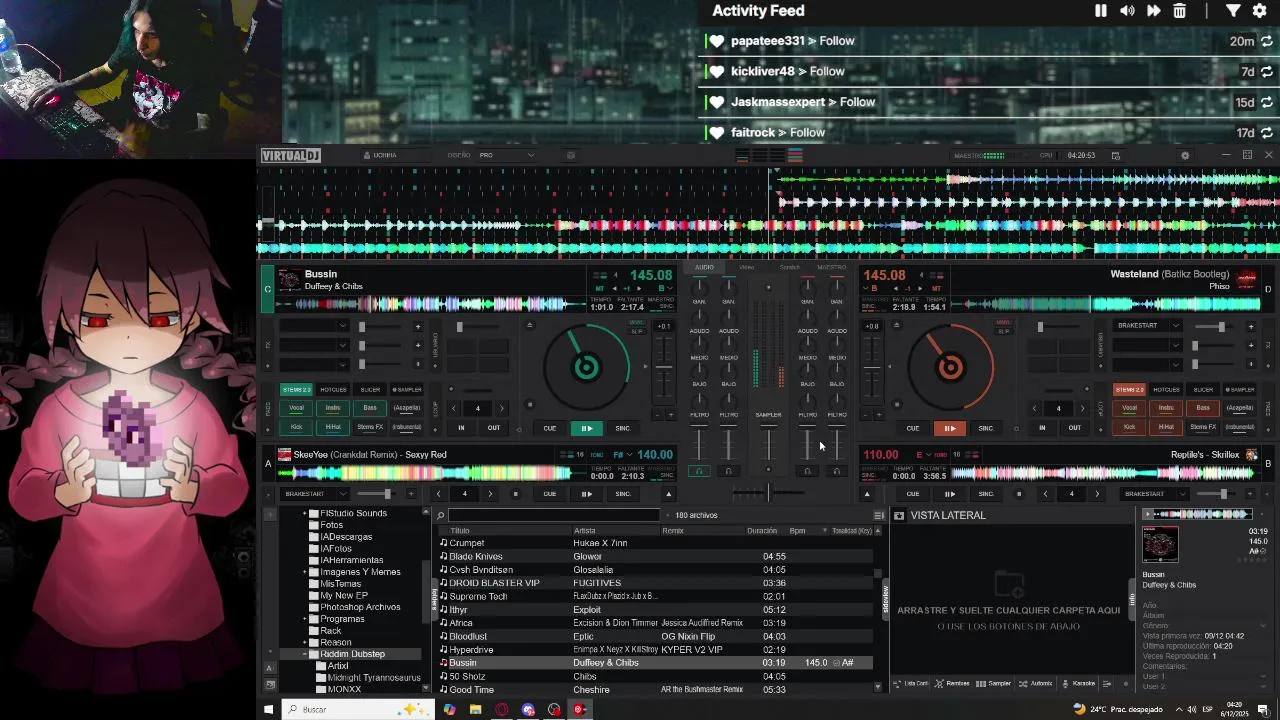Click the browser search input field
The width and height of the screenshot is (1280, 720).
point(554,515)
